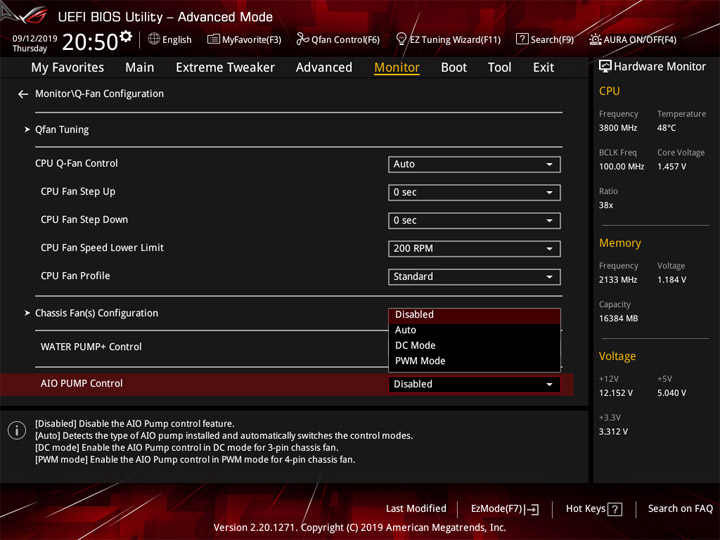This screenshot has height=540, width=720.
Task: Click the +12V reading 12.152 V
Action: [615, 394]
